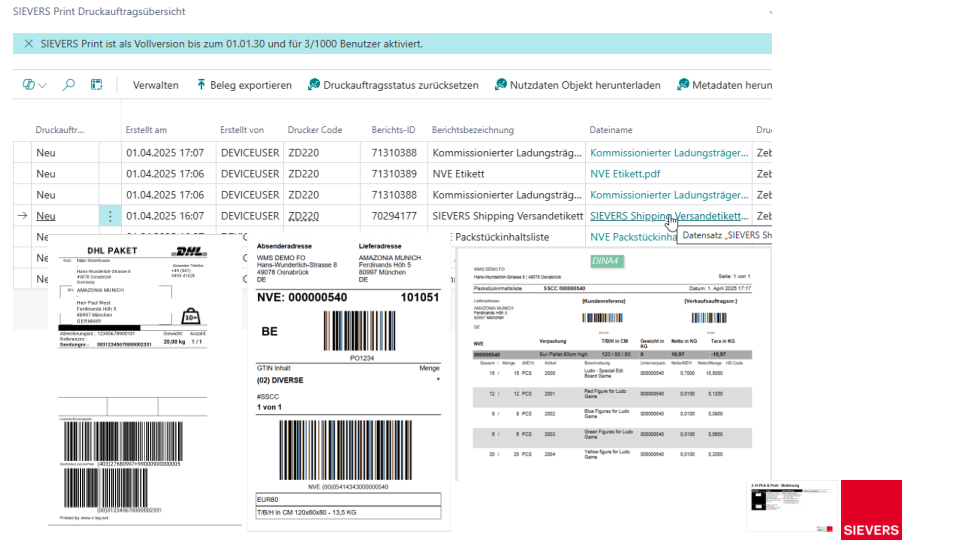Open the search magnifier icon
Screen dimensions: 960x540
point(69,84)
